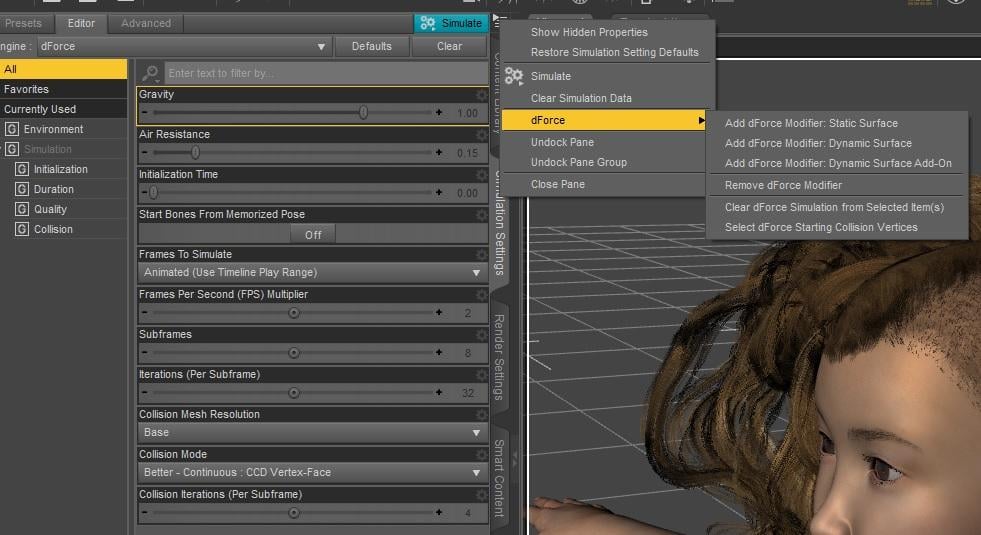Choose Select dForce Starting Collision Vertices

[821, 227]
